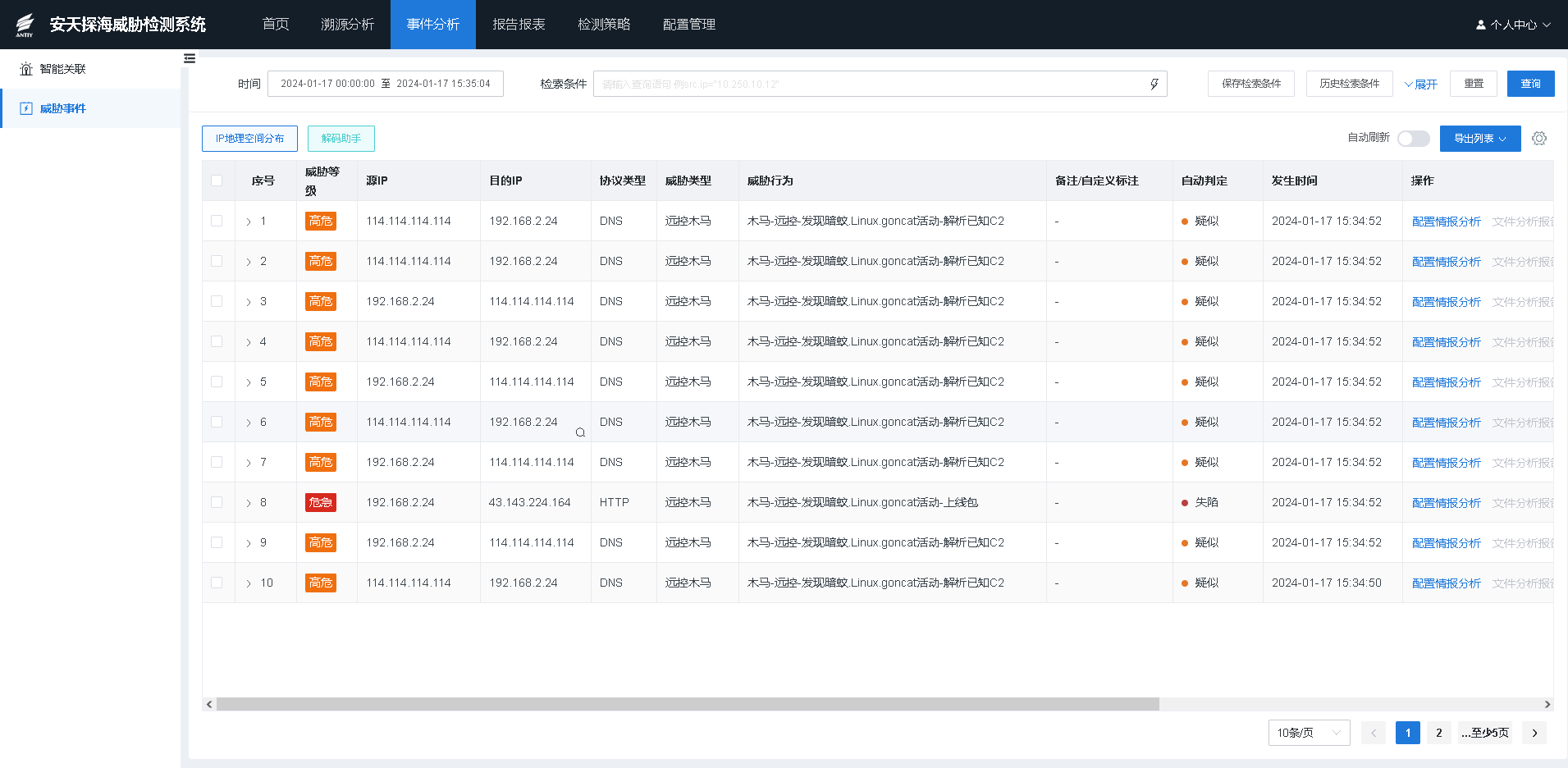Click the 重置 reset button
The image size is (1568, 768).
click(x=1474, y=84)
